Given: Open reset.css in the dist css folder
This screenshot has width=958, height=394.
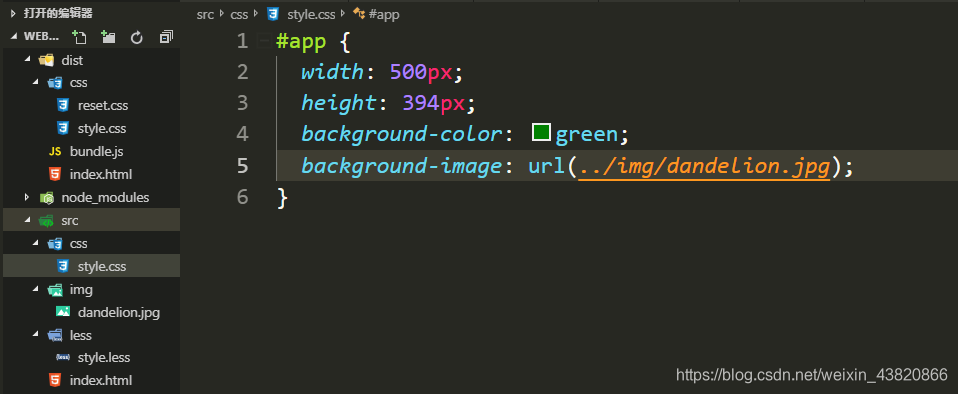Looking at the screenshot, I should (x=103, y=105).
